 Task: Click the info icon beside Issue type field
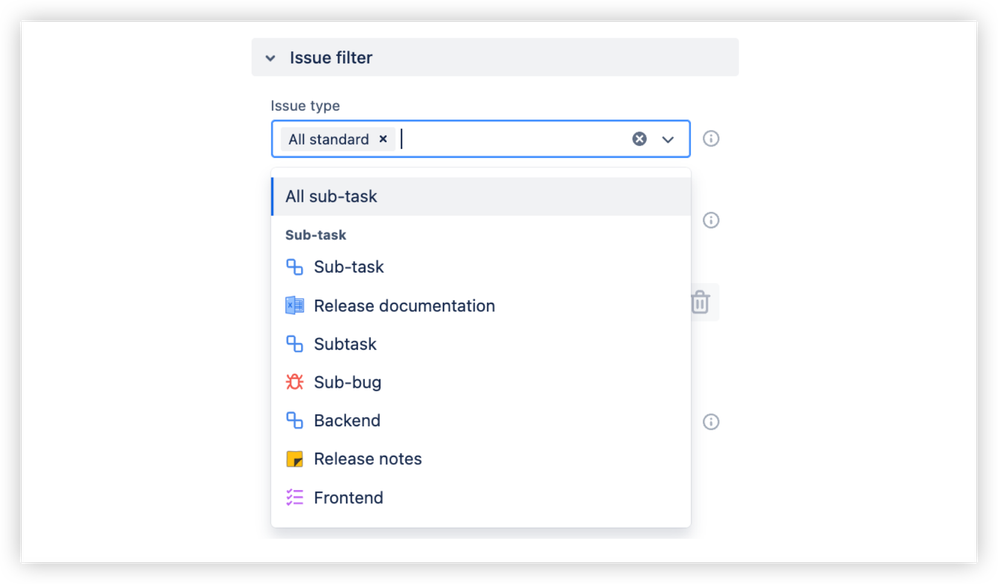(711, 138)
